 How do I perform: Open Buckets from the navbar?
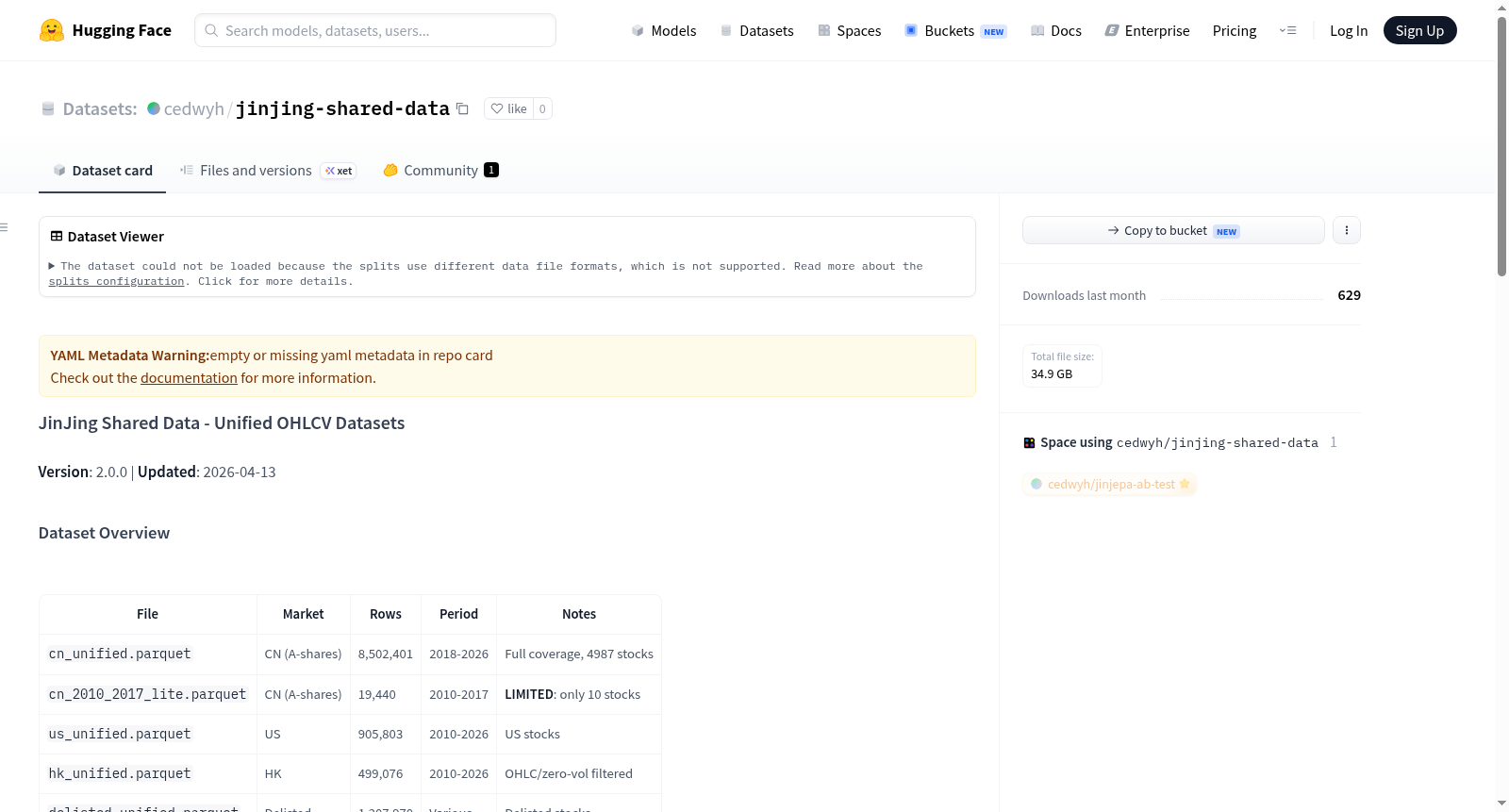955,30
